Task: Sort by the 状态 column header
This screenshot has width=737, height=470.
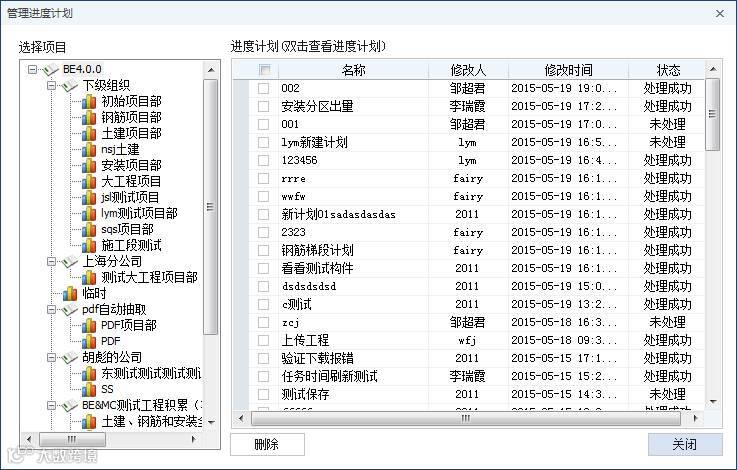Action: [x=667, y=70]
